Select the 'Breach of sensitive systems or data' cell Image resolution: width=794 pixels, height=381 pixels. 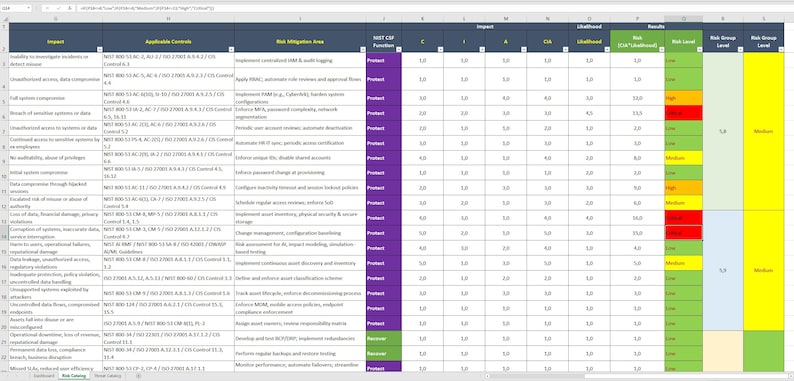(56, 113)
